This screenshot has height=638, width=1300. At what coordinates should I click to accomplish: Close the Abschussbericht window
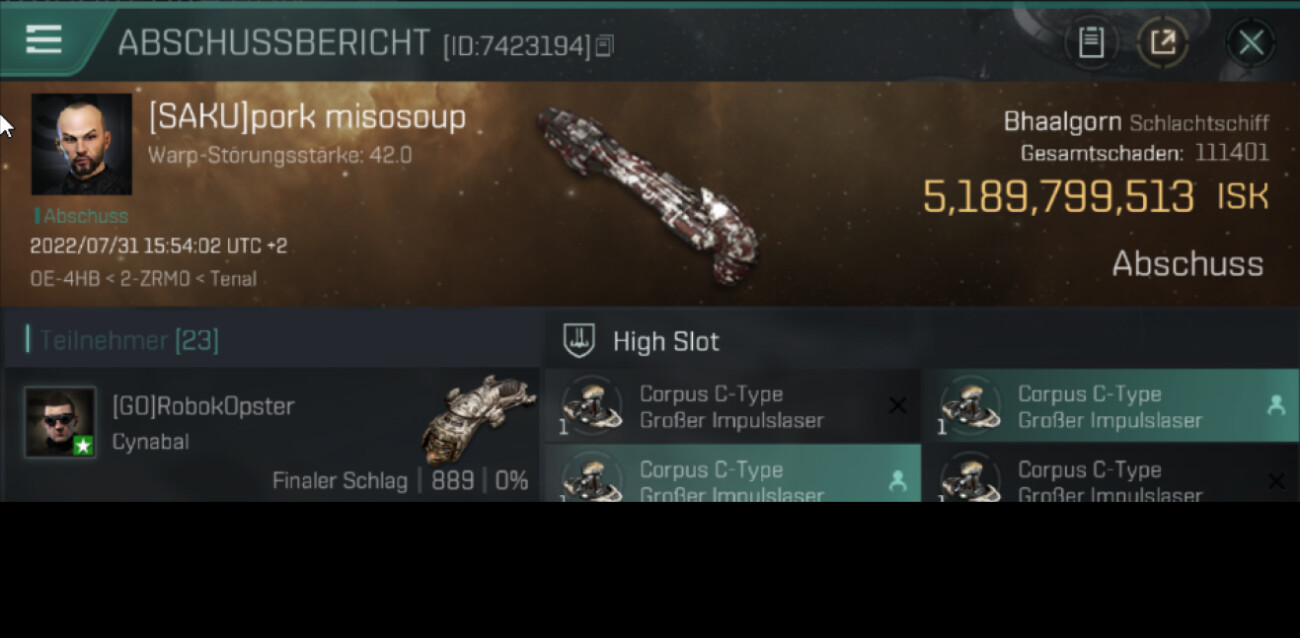click(1251, 43)
